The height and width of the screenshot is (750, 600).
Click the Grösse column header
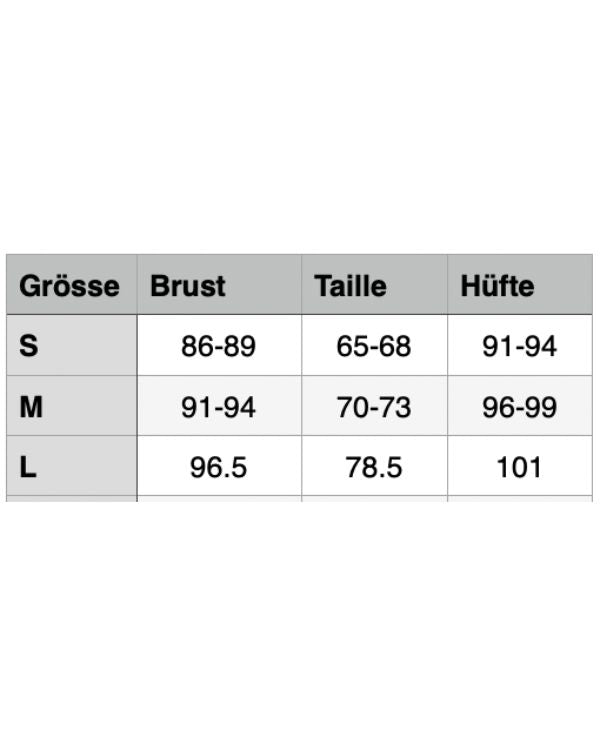70,286
